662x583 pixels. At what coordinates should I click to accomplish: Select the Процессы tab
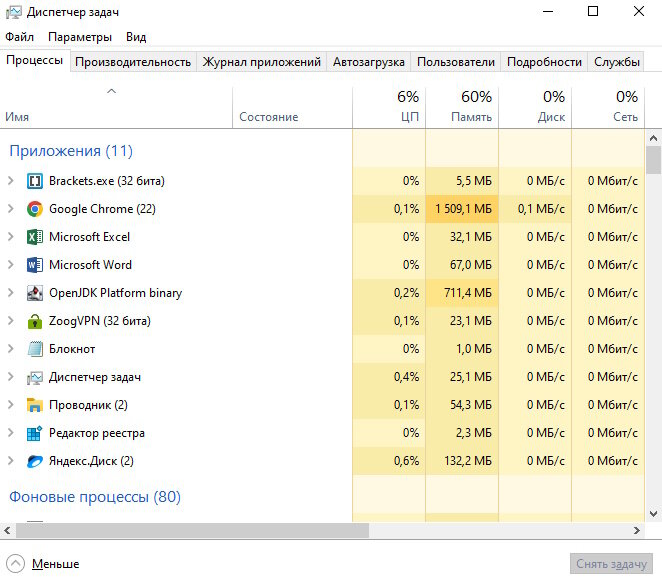35,60
